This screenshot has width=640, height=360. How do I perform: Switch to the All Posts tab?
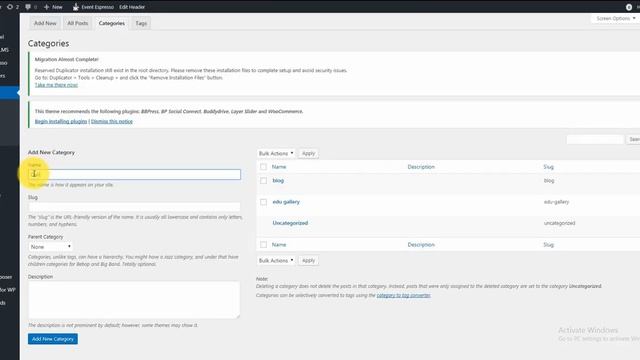pyautogui.click(x=78, y=23)
